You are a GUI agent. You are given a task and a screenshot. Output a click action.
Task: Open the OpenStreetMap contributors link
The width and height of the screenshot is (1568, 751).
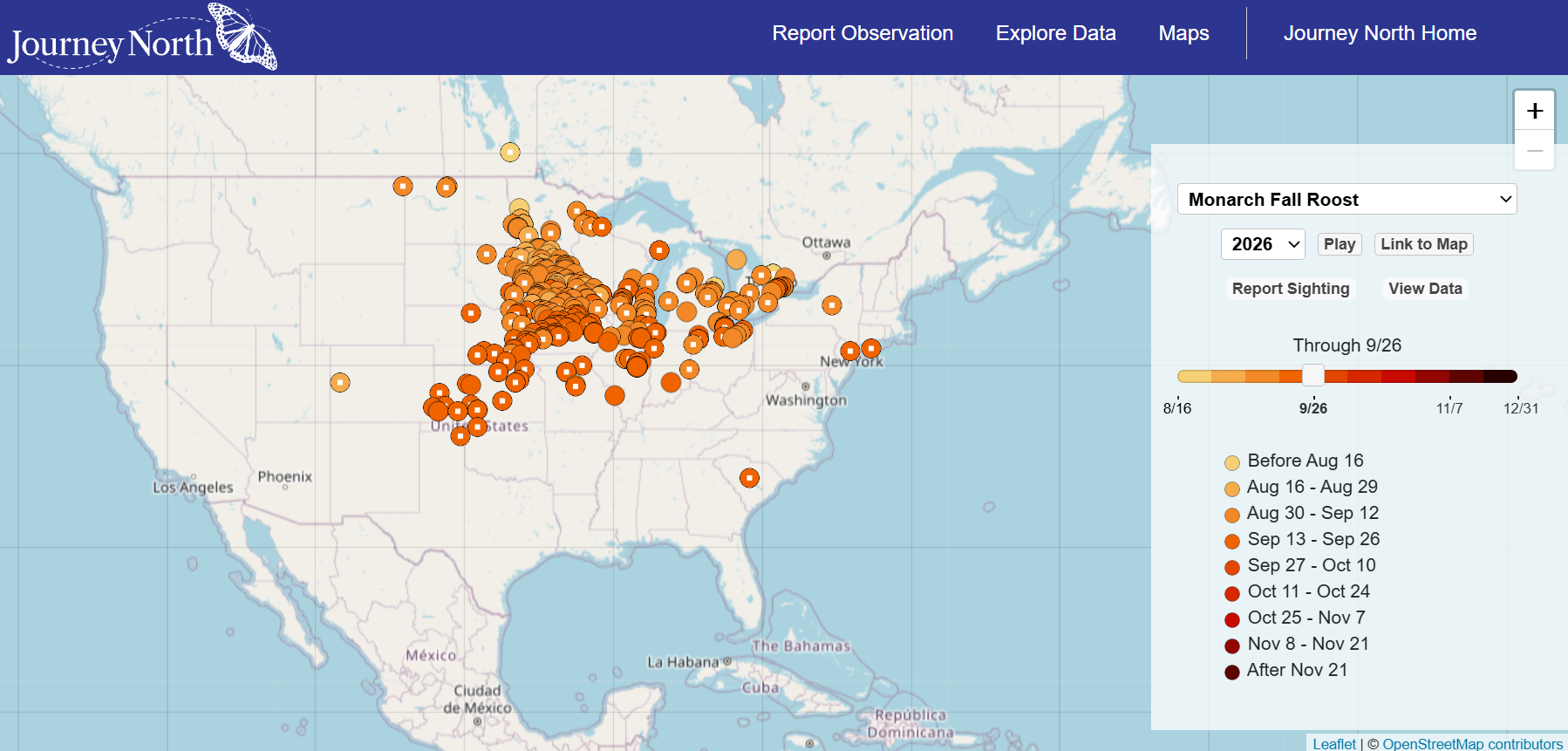1472,744
